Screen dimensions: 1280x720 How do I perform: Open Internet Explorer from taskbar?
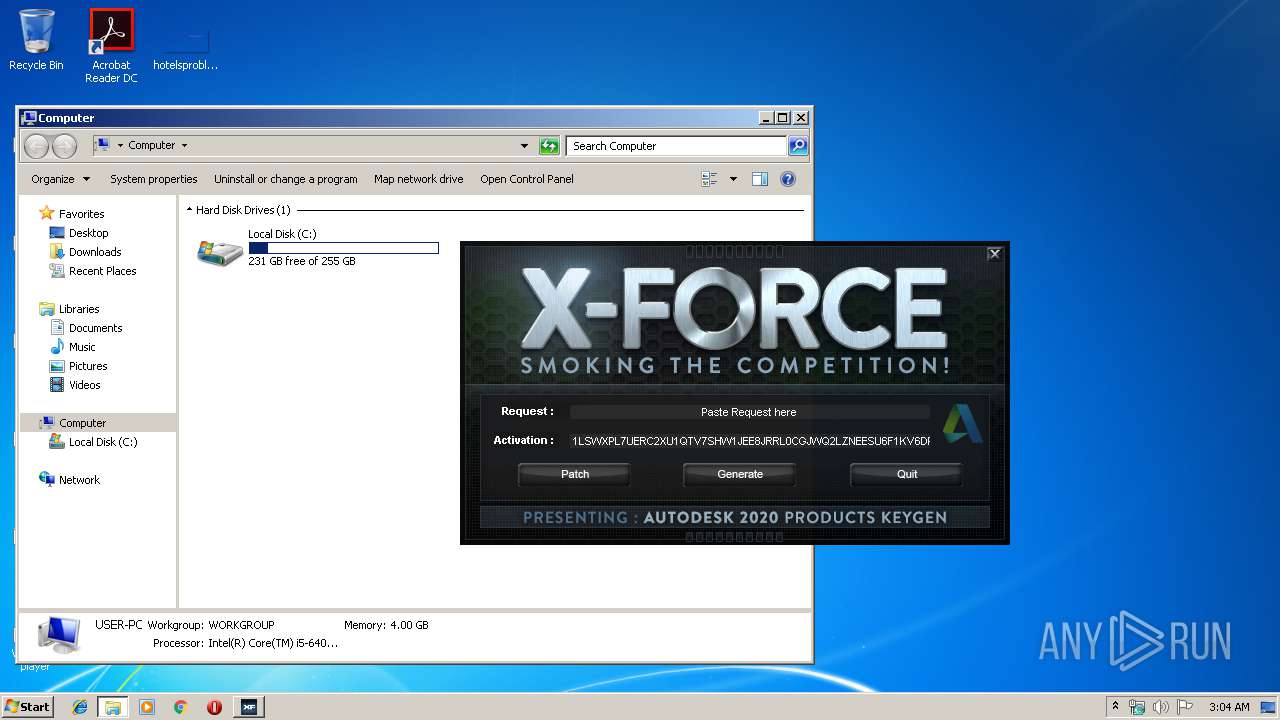[x=80, y=707]
